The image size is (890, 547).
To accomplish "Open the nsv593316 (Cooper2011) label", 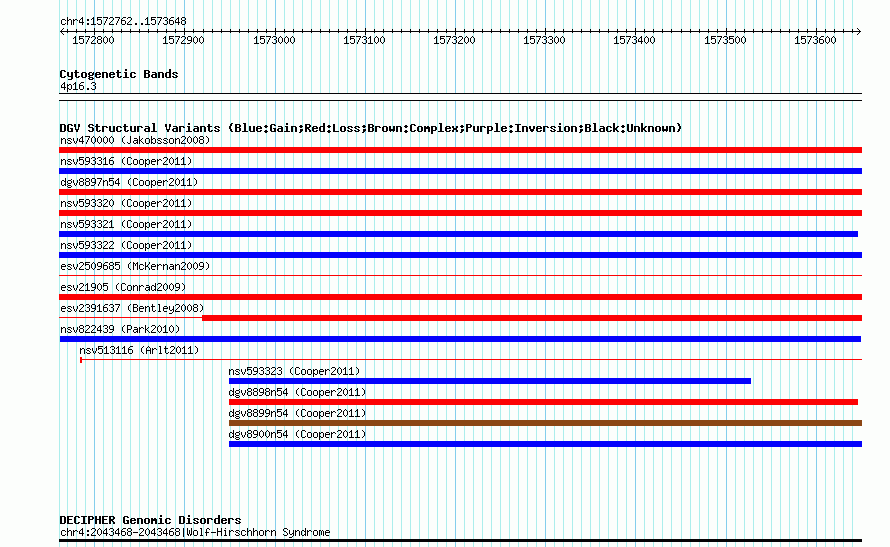I will pyautogui.click(x=126, y=161).
